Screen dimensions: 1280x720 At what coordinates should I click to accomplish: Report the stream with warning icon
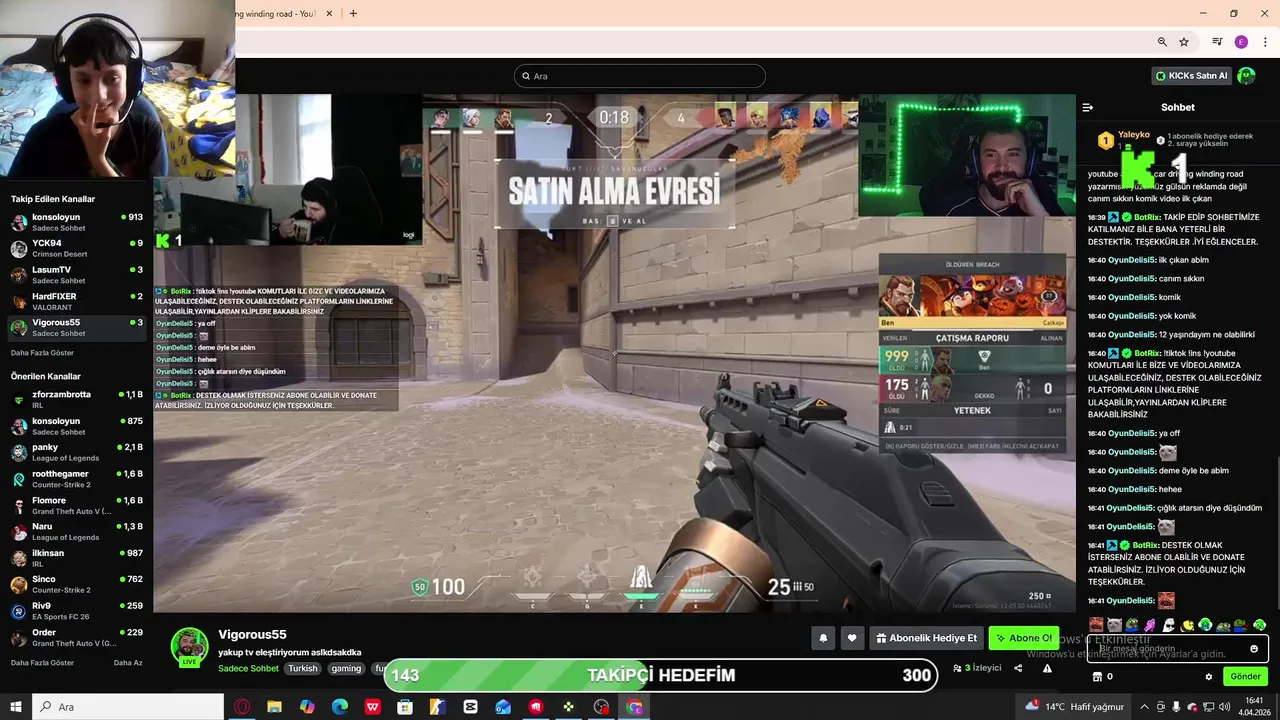coord(1047,668)
